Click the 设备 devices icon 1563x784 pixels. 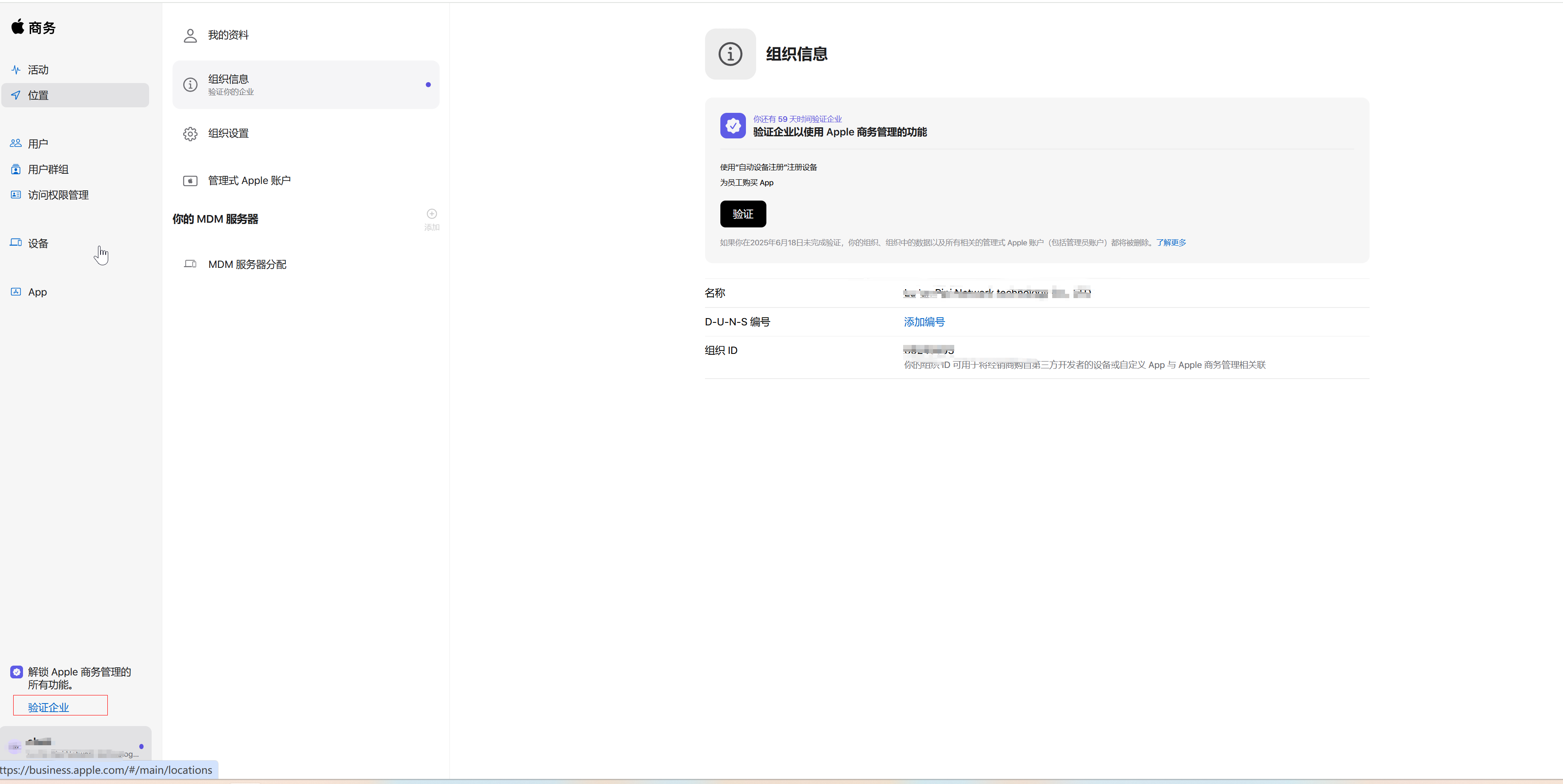coord(16,243)
